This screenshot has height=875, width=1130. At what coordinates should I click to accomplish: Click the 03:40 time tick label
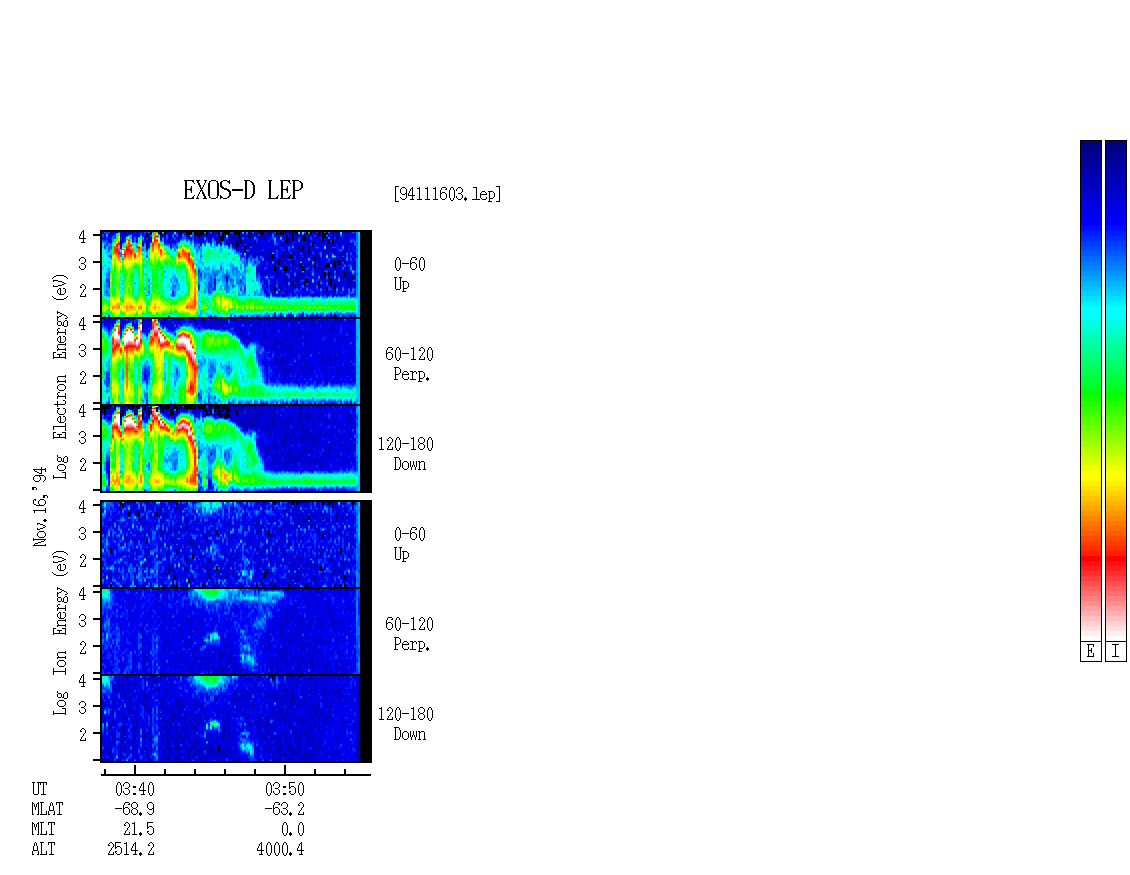point(135,789)
